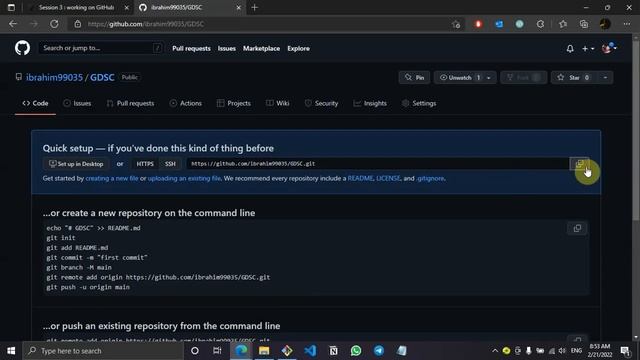Click the repository URL text field
640x360 pixels.
coord(378,164)
